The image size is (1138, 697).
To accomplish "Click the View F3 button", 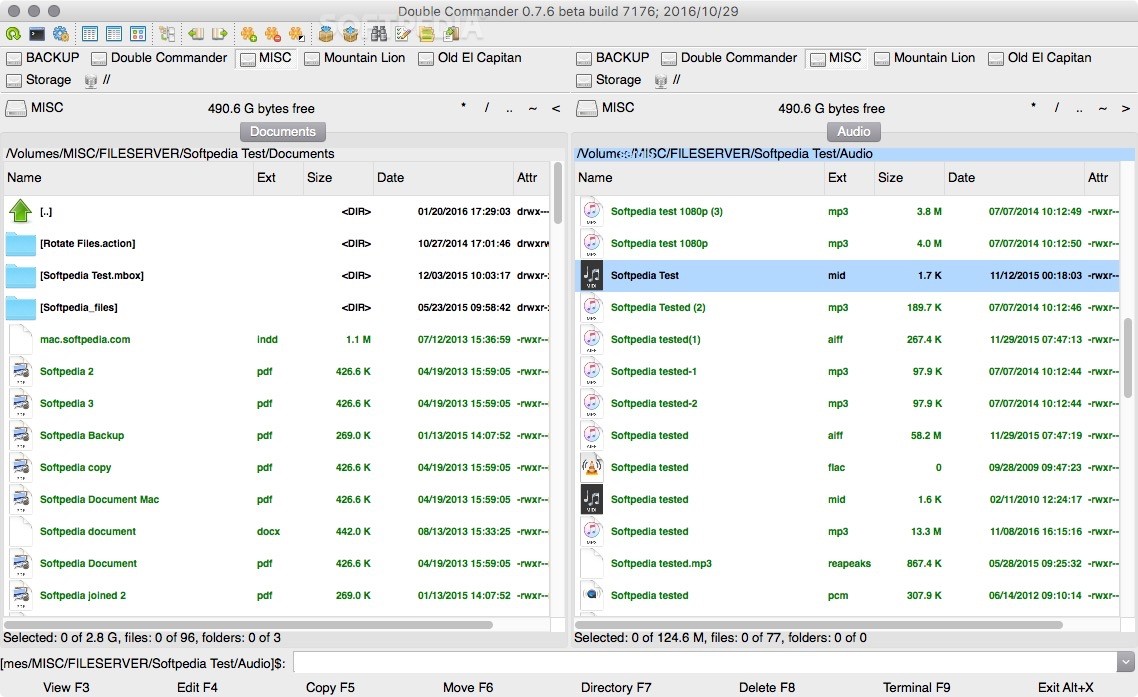I will click(66, 688).
